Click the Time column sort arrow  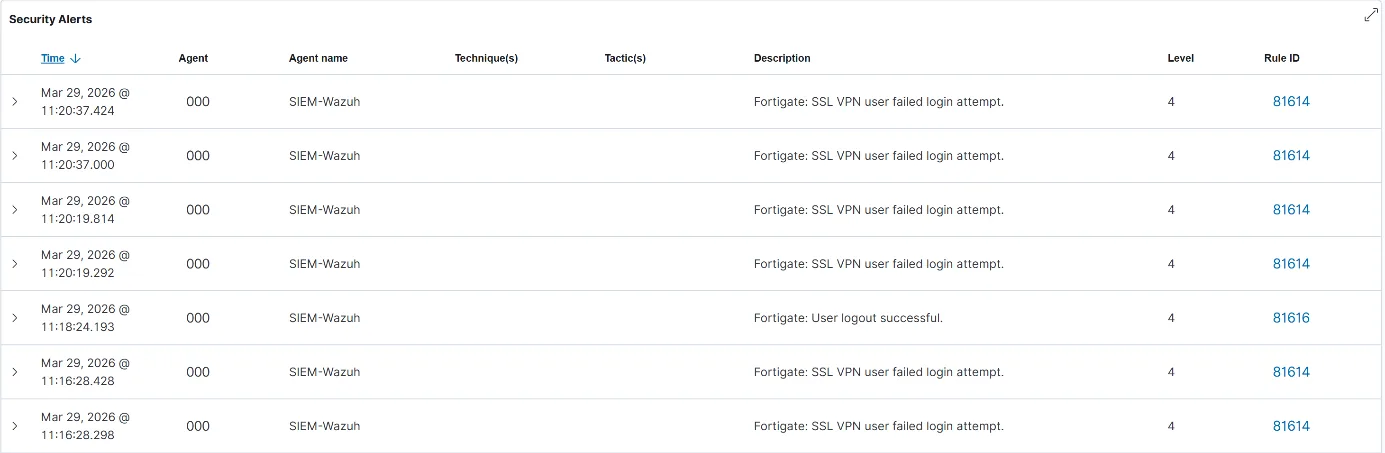pyautogui.click(x=75, y=58)
